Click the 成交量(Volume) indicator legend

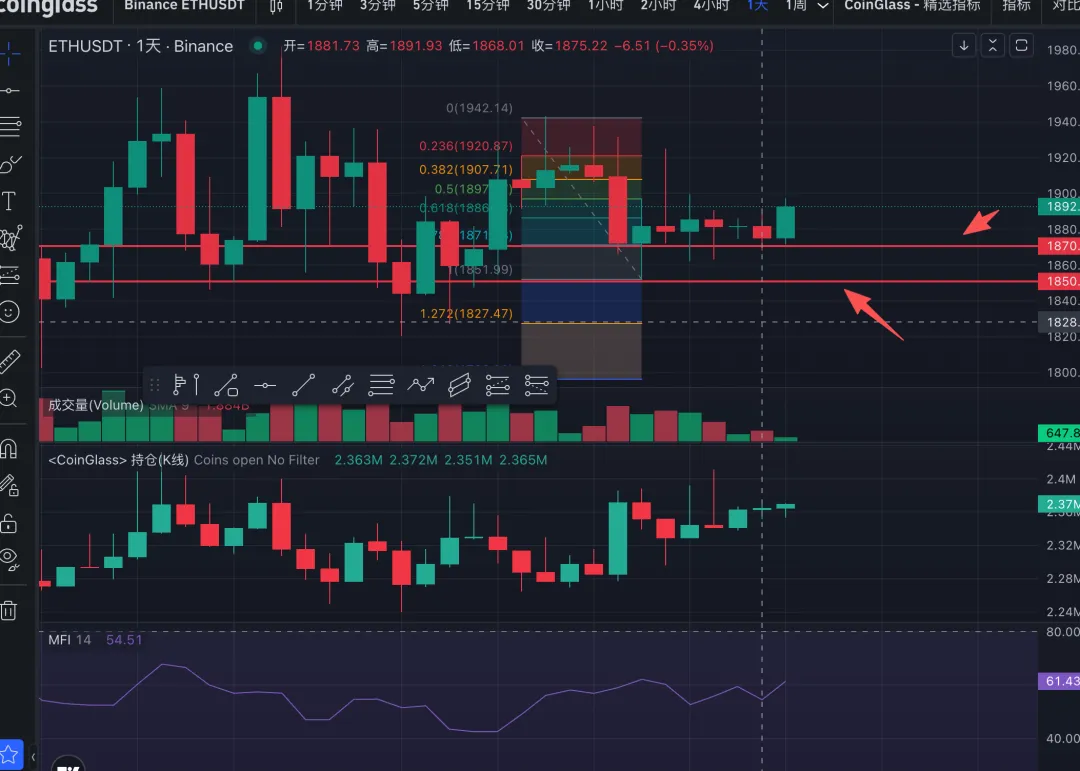click(x=96, y=405)
